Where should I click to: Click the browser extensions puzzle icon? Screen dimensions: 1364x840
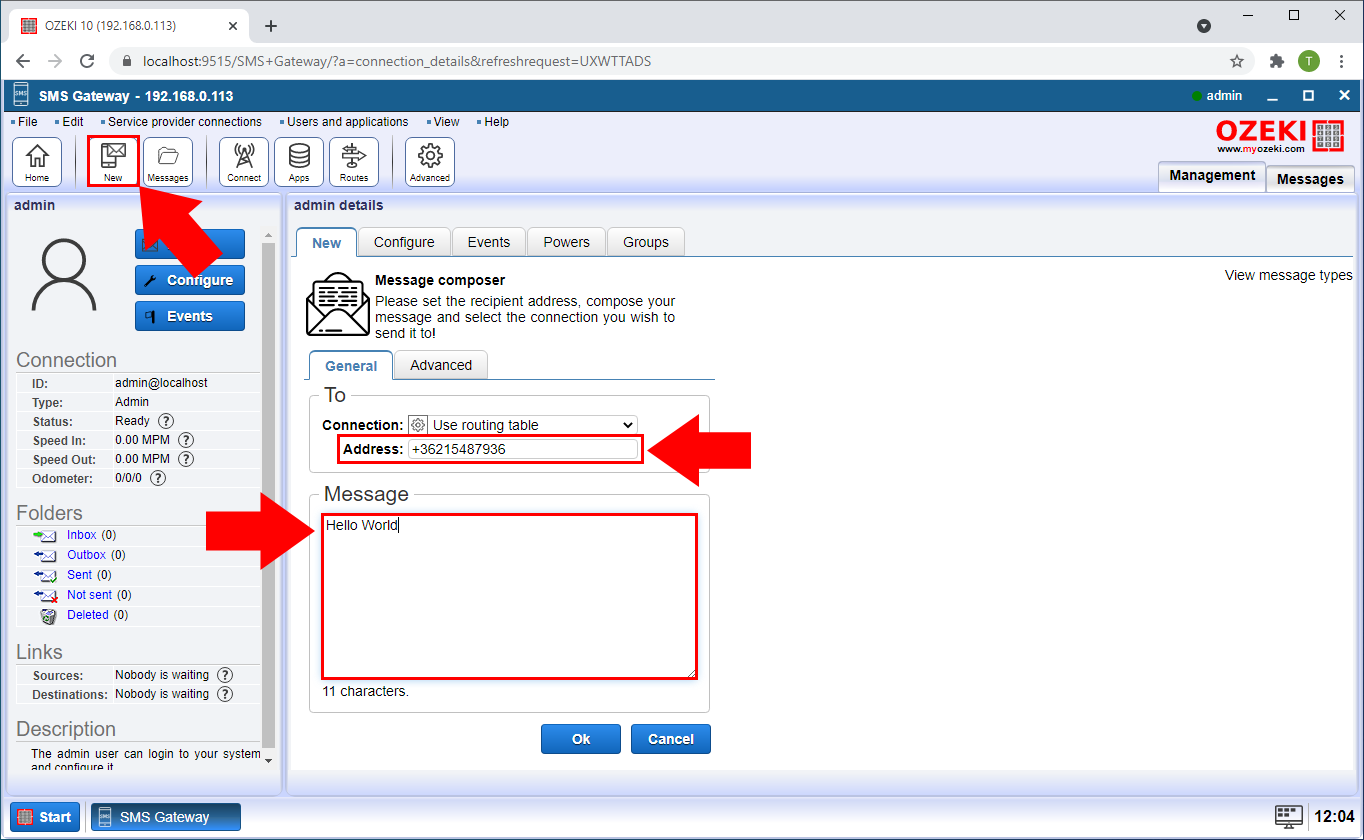(1276, 61)
